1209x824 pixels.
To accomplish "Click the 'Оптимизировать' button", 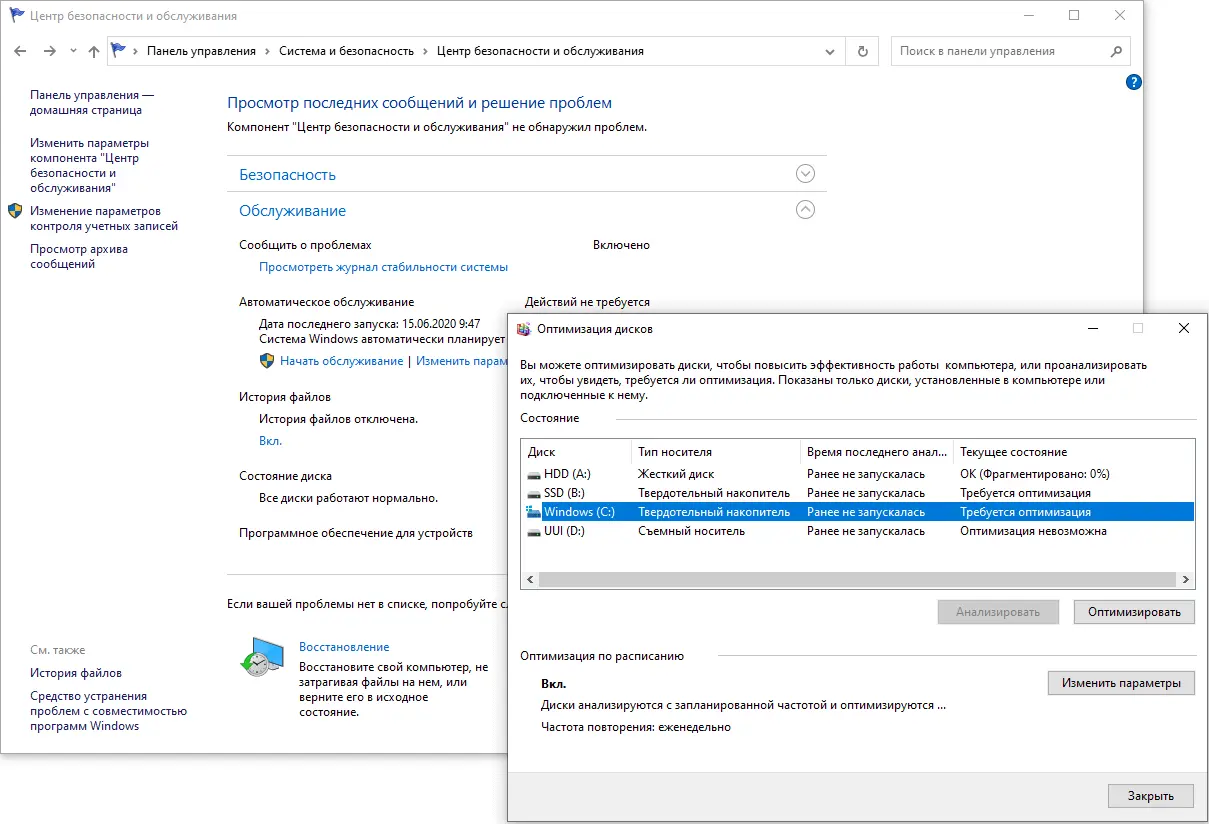I will pos(1134,612).
